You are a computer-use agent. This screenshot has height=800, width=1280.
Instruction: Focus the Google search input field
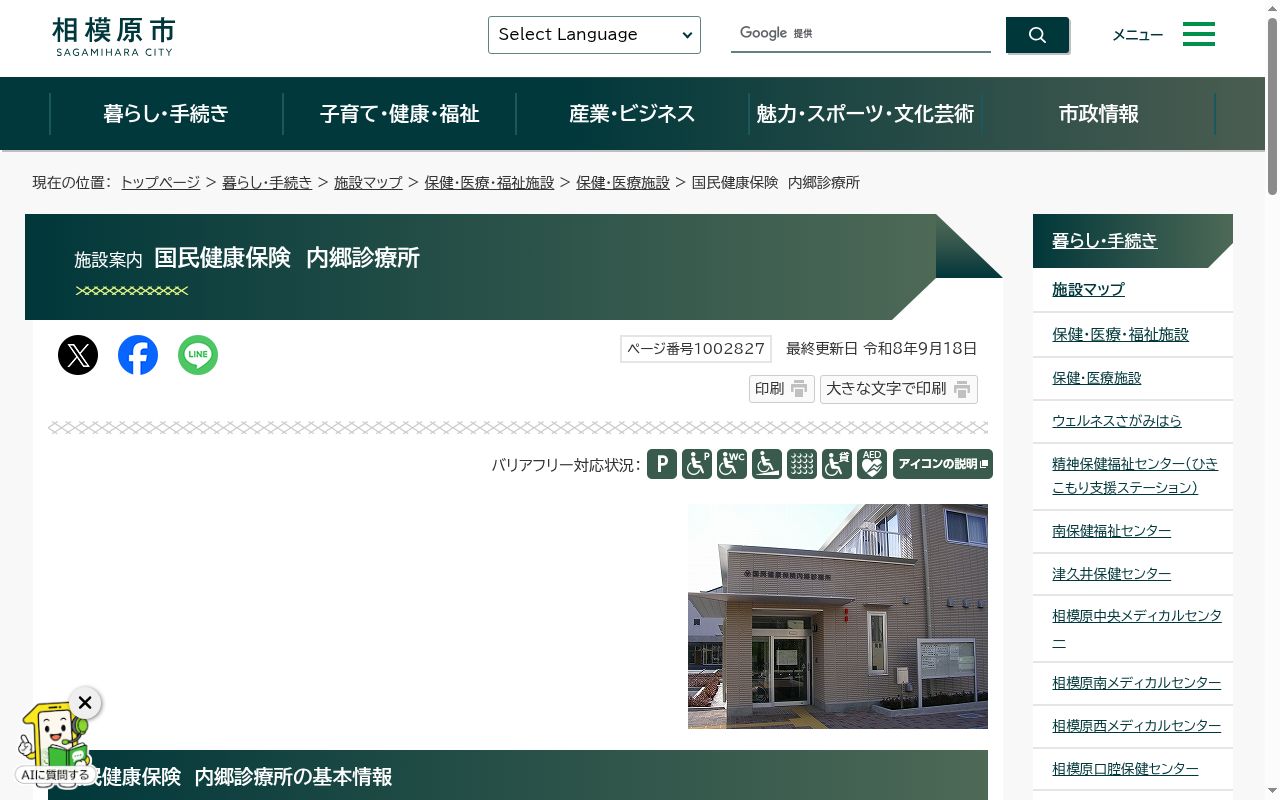click(x=860, y=34)
